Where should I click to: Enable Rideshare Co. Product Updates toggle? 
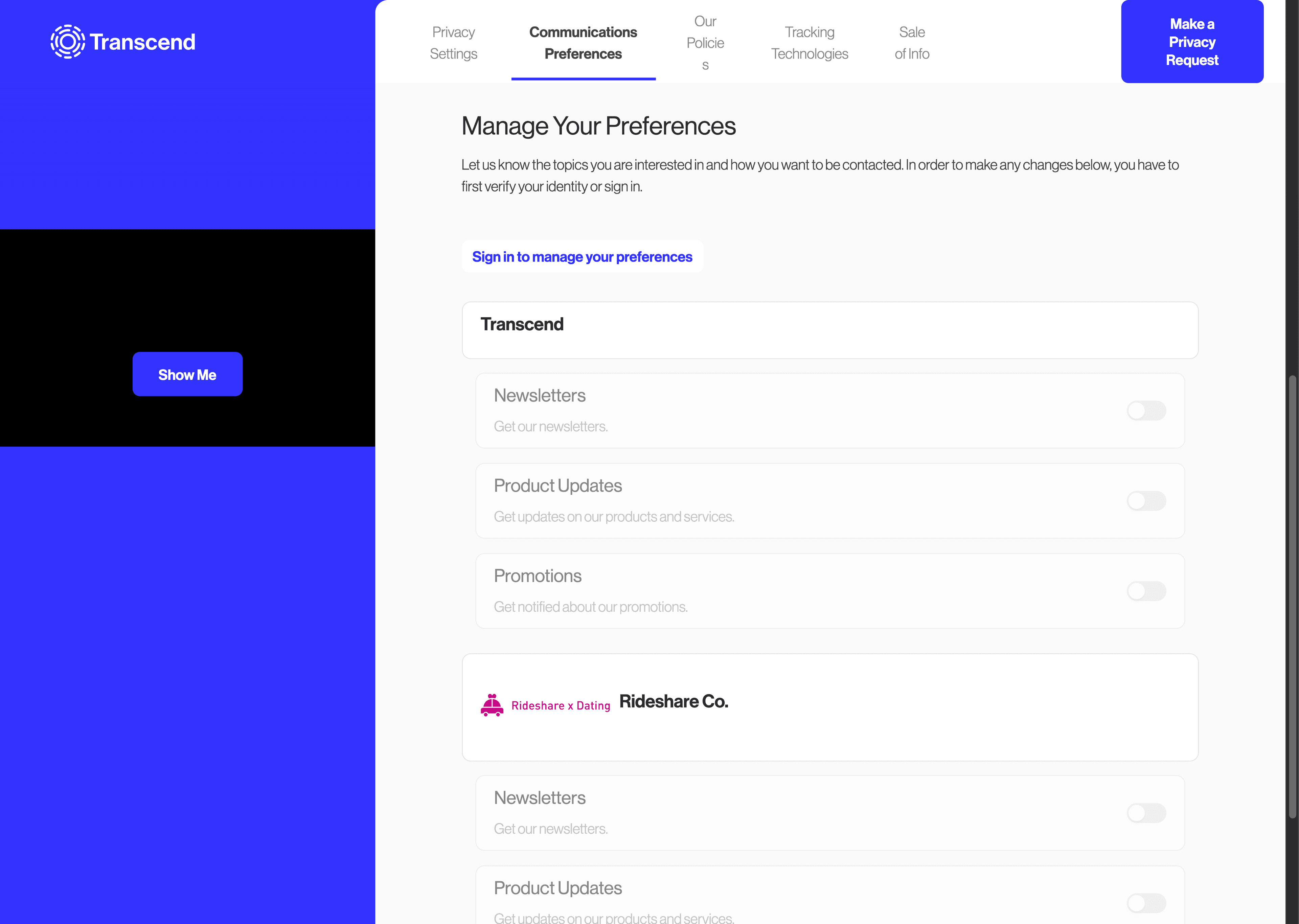[1146, 903]
